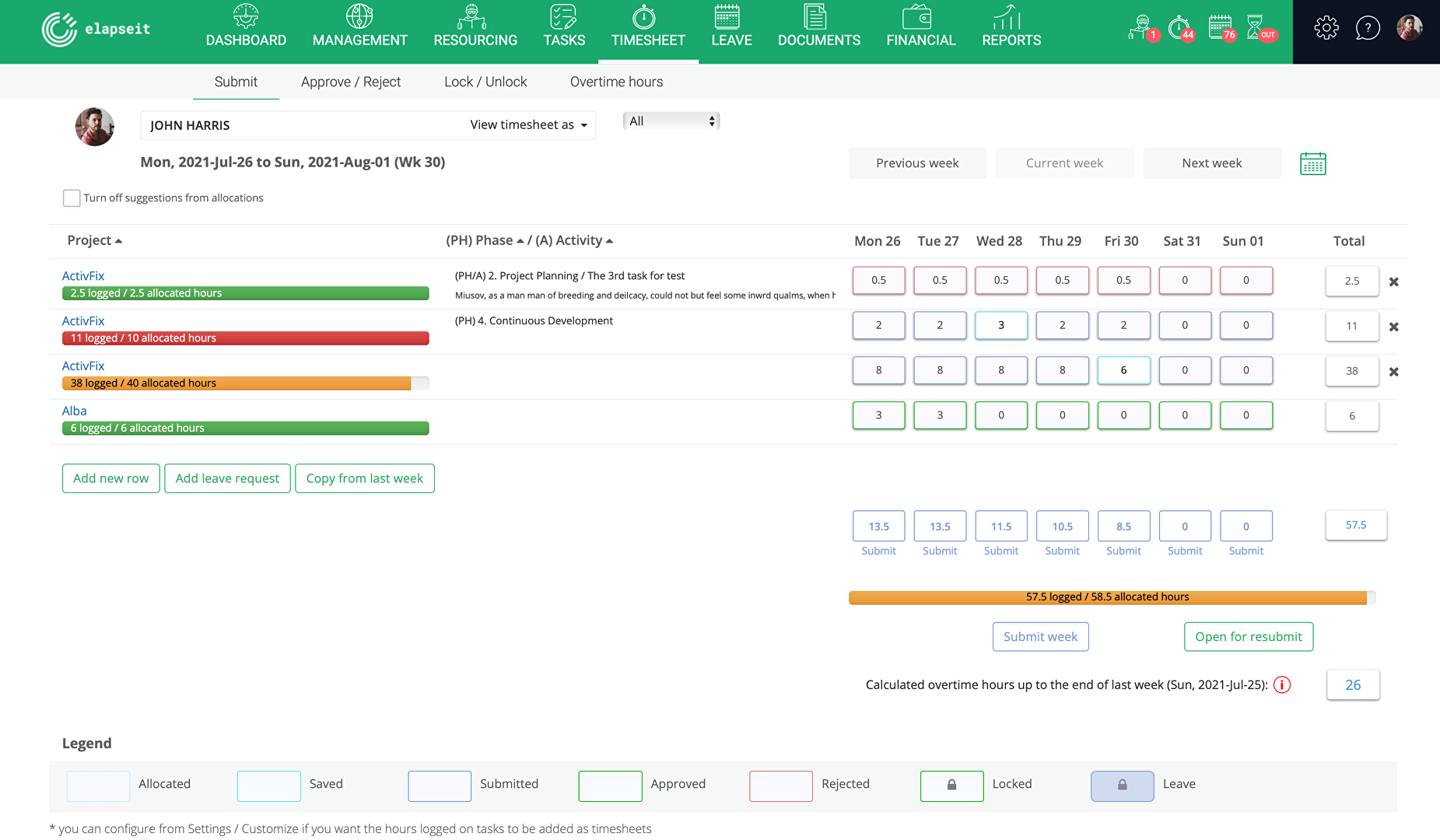The width and height of the screenshot is (1440, 840).
Task: Click the Continuous Development phase text
Action: click(x=534, y=320)
